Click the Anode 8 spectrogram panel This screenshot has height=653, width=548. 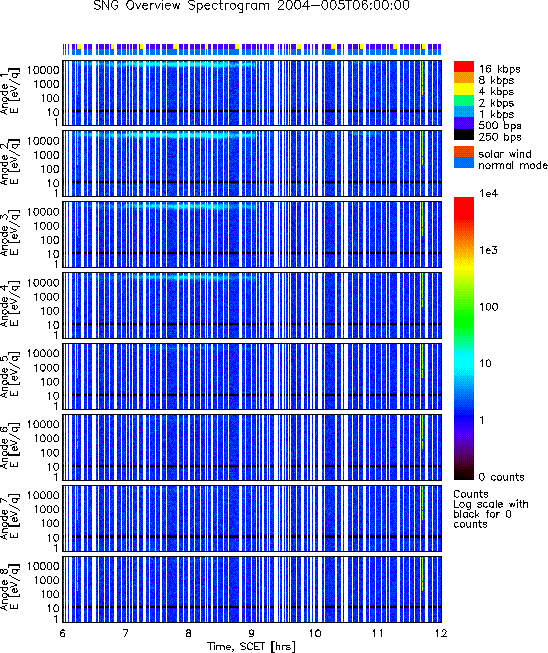coord(252,588)
